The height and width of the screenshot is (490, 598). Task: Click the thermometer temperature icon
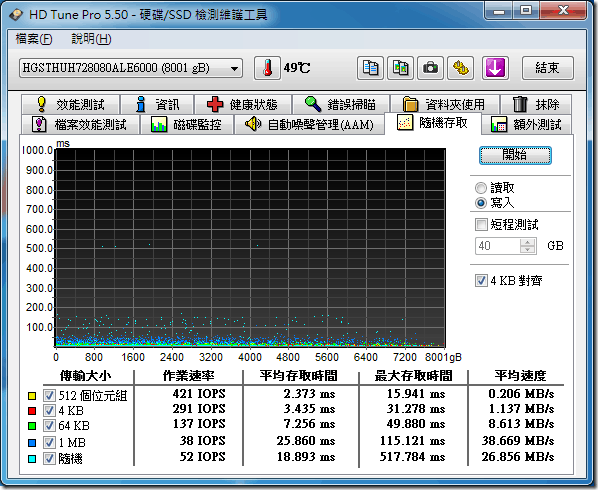pyautogui.click(x=267, y=68)
